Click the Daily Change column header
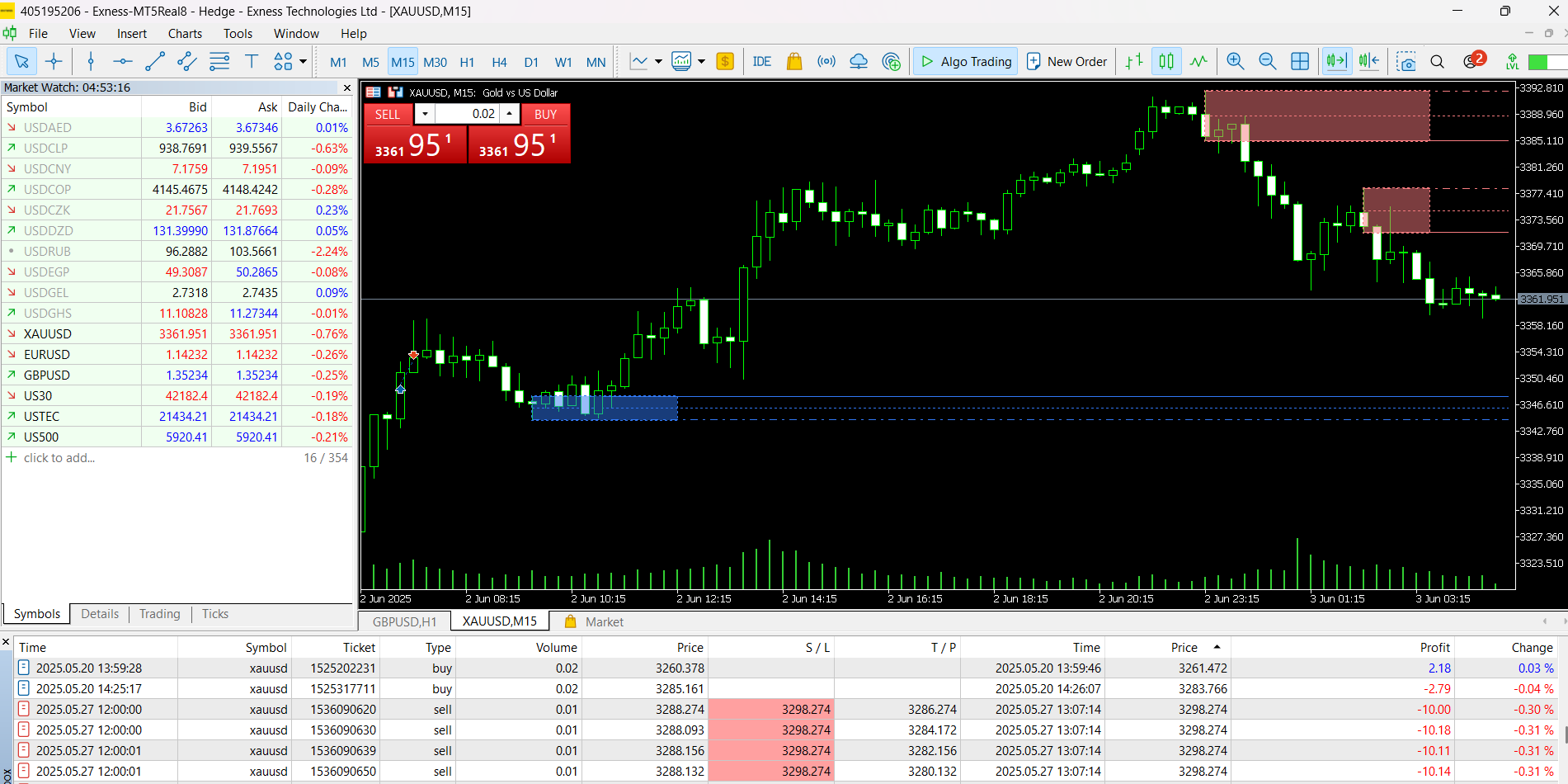This screenshot has height=784, width=1568. point(318,107)
